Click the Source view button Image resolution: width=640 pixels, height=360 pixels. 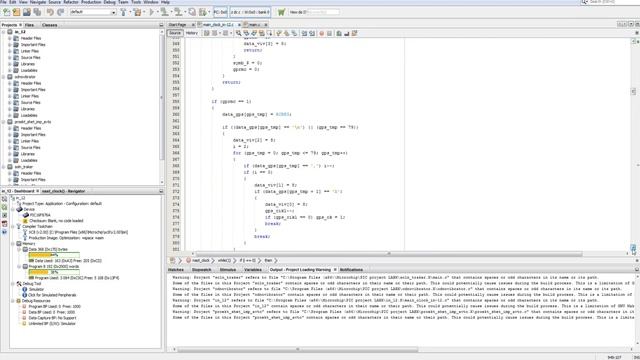tap(175, 33)
